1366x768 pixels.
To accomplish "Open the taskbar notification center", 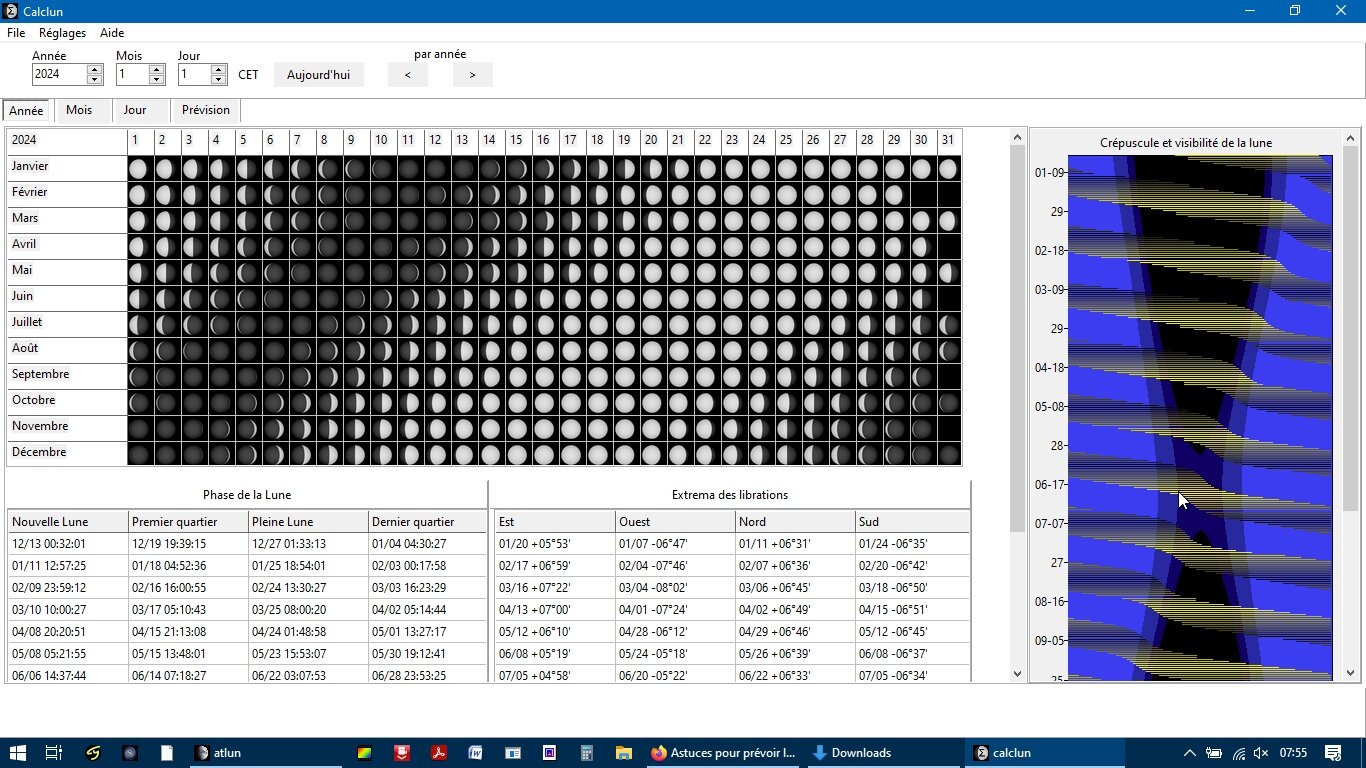I will pyautogui.click(x=1333, y=753).
